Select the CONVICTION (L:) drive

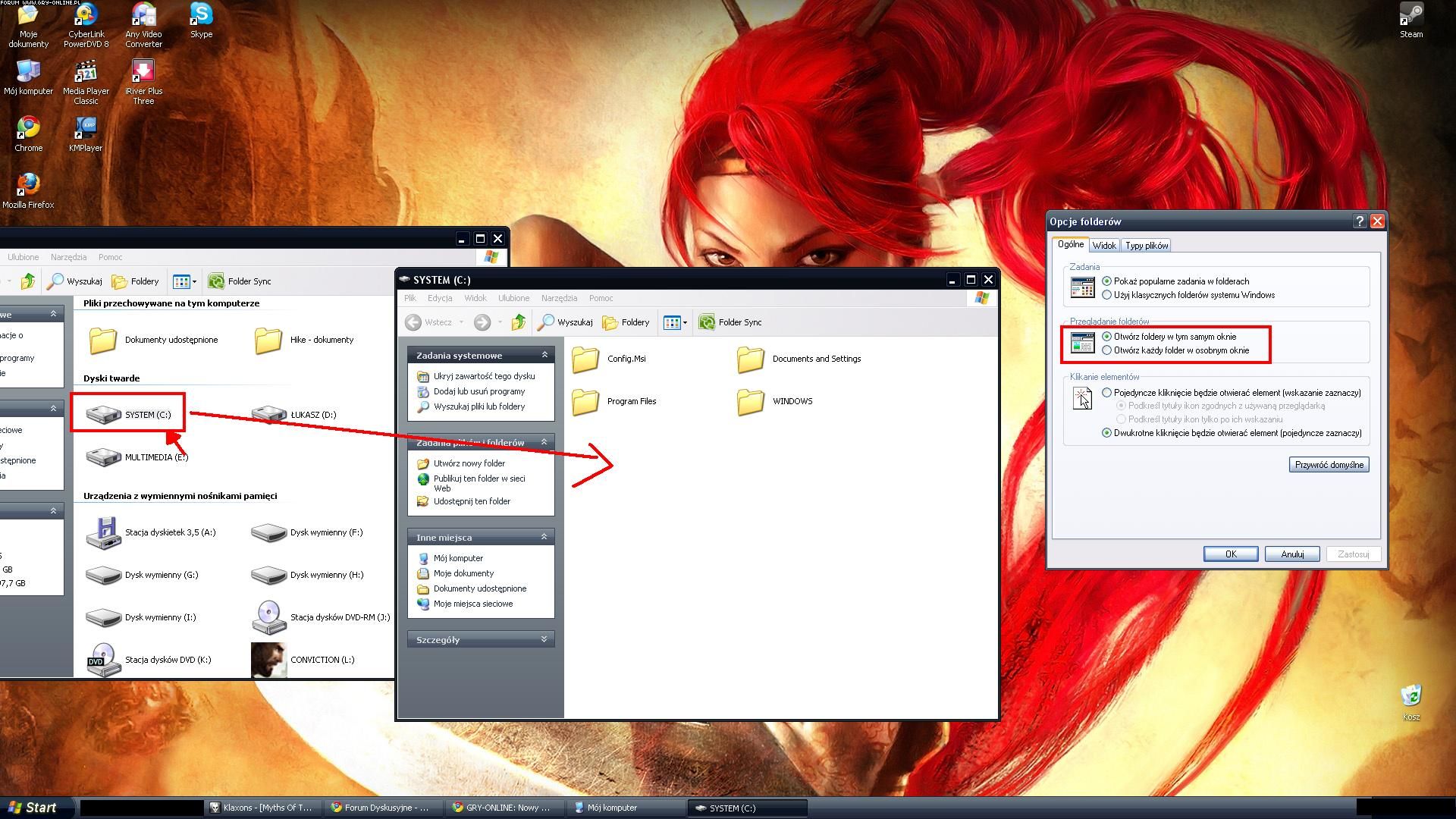pyautogui.click(x=303, y=660)
